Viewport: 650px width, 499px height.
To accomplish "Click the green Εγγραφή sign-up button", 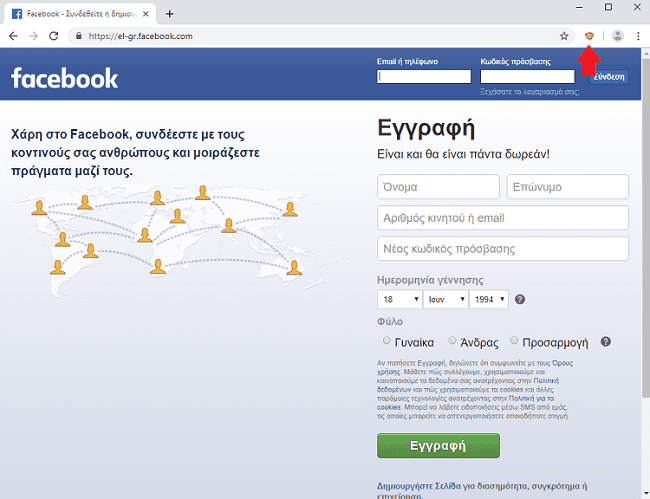I will point(438,446).
